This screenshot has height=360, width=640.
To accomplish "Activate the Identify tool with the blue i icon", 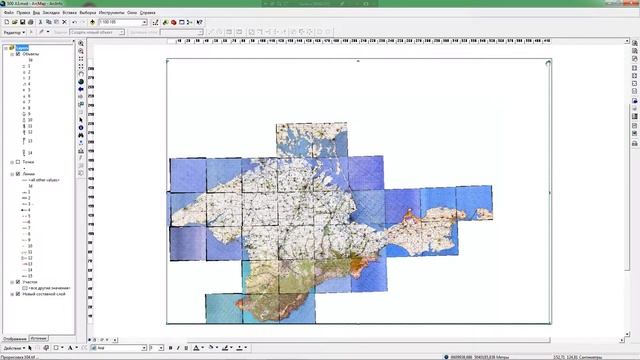I will [81, 128].
